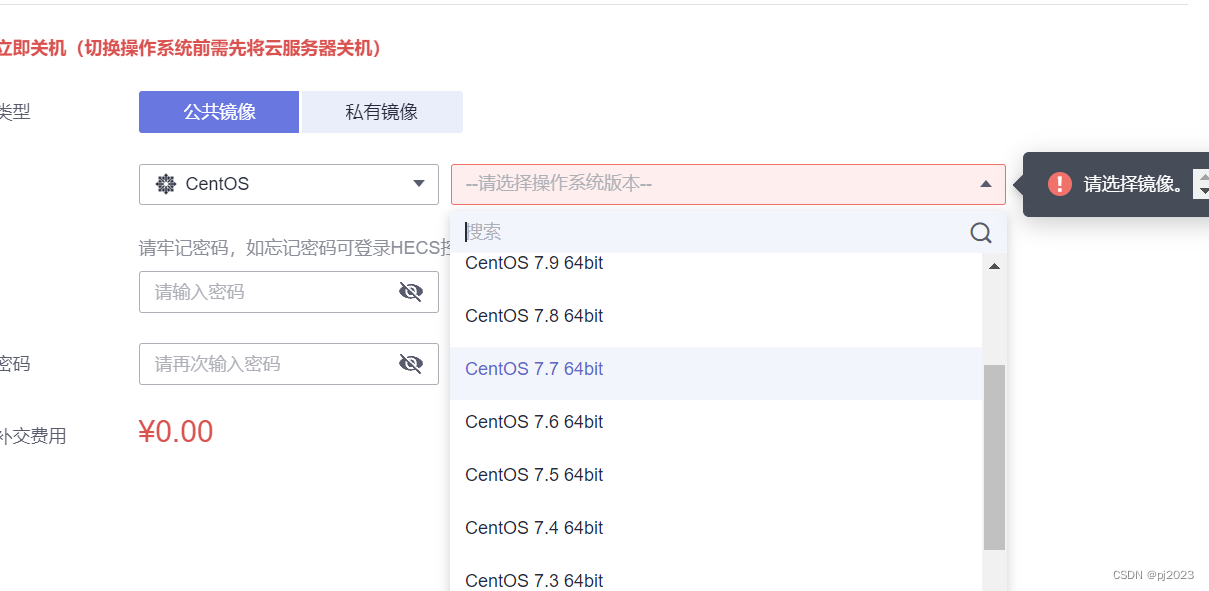1209x591 pixels.
Task: Open the CentOS operating system dropdown
Action: (289, 184)
